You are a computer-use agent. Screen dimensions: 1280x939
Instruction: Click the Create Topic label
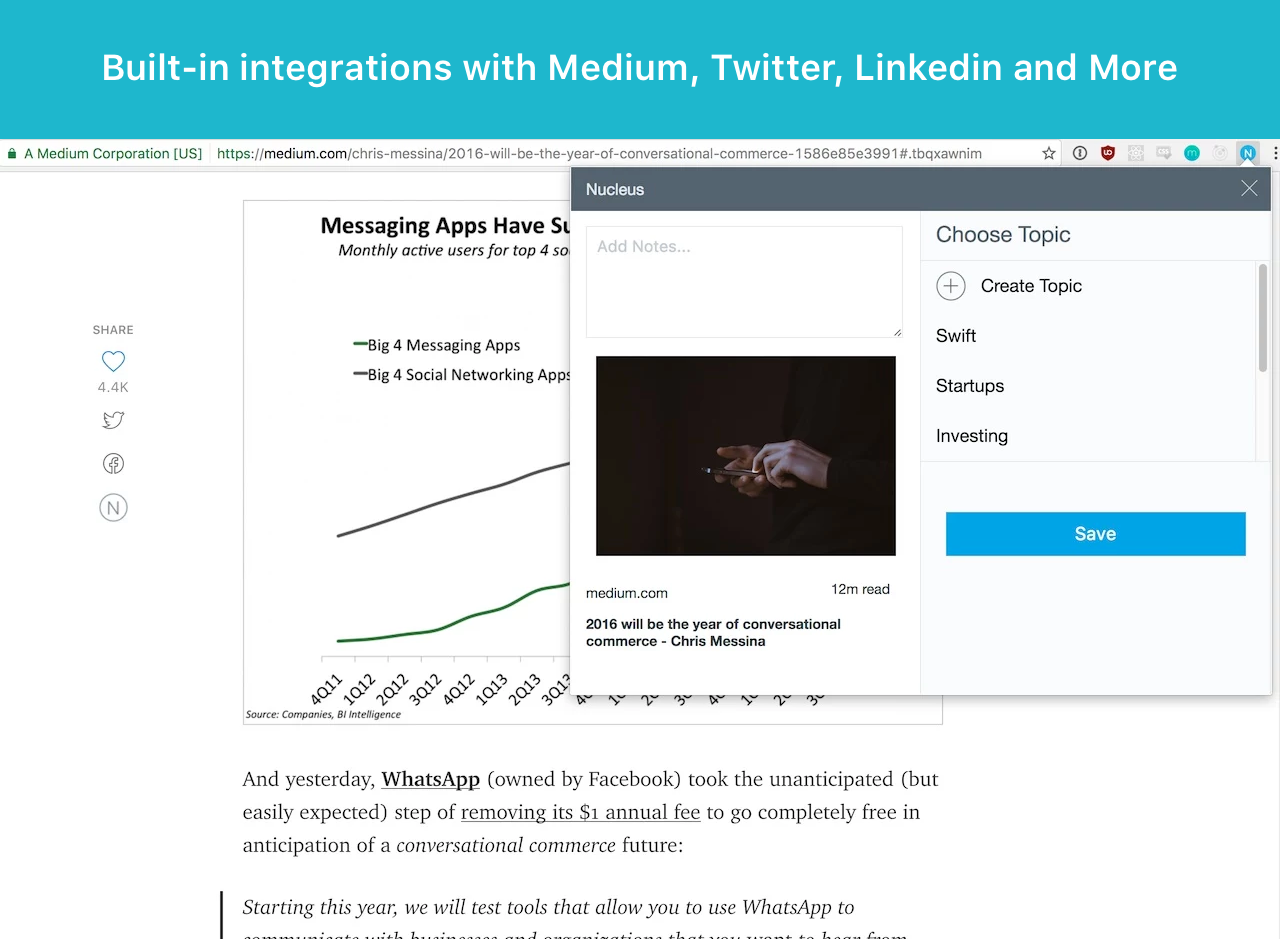click(x=1031, y=286)
